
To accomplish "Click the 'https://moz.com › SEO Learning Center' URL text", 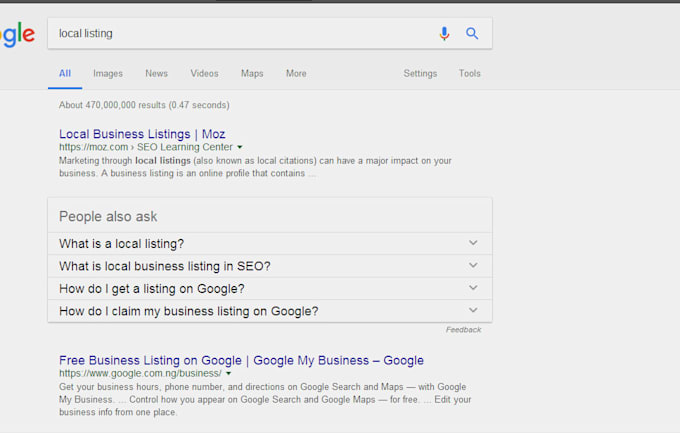I will [146, 147].
